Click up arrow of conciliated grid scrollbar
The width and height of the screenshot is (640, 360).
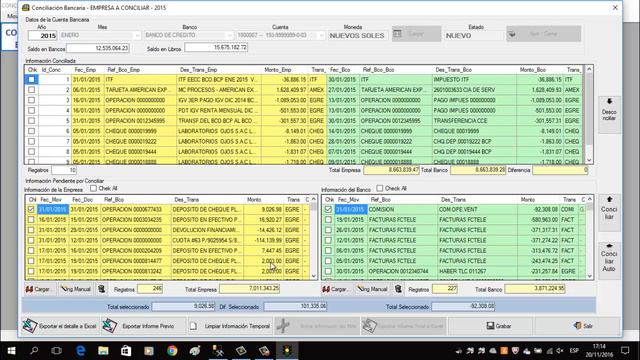tap(589, 69)
